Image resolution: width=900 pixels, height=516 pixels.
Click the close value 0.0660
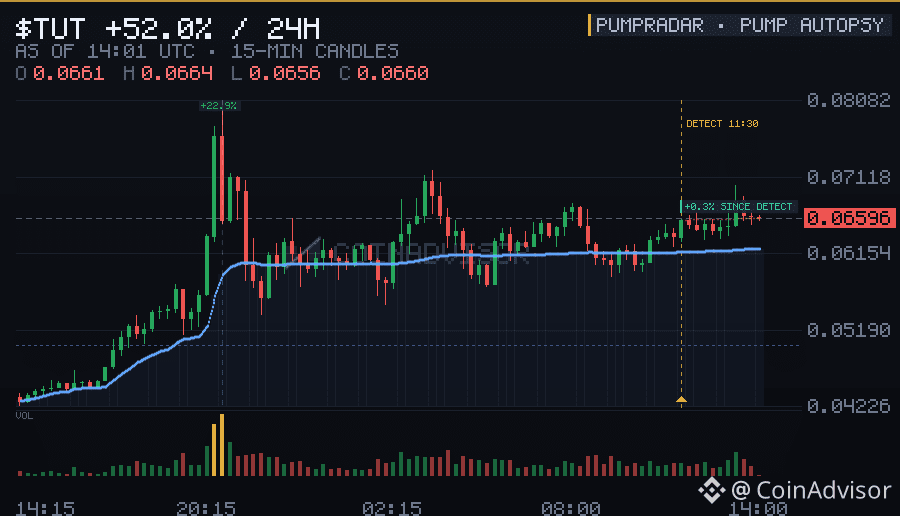392,73
